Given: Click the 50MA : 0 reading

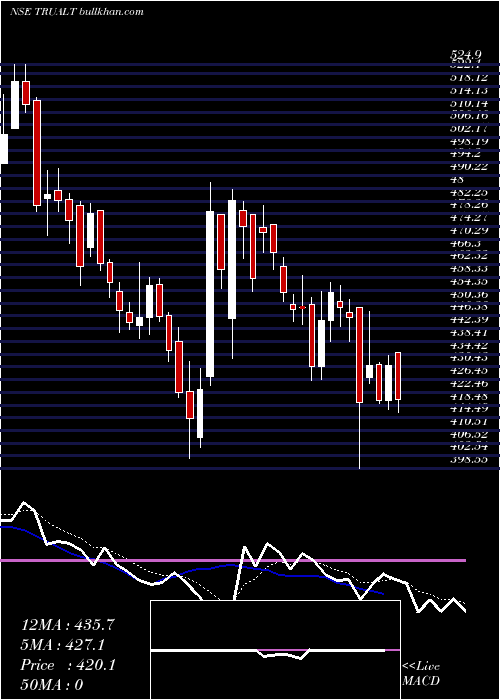Looking at the screenshot, I should tap(52, 685).
